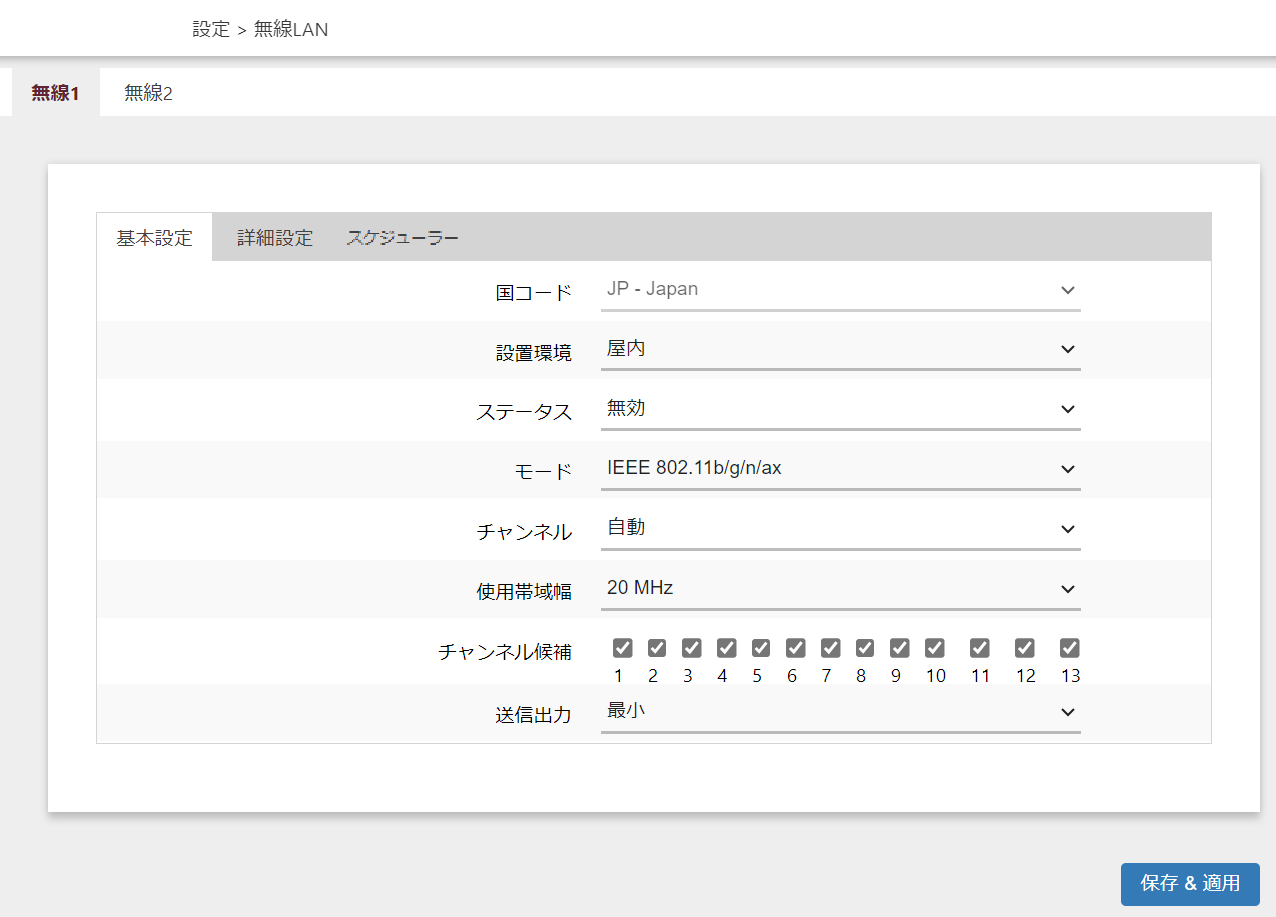Open the 設置環境 dropdown showing 屋内
1276x917 pixels.
(x=841, y=350)
